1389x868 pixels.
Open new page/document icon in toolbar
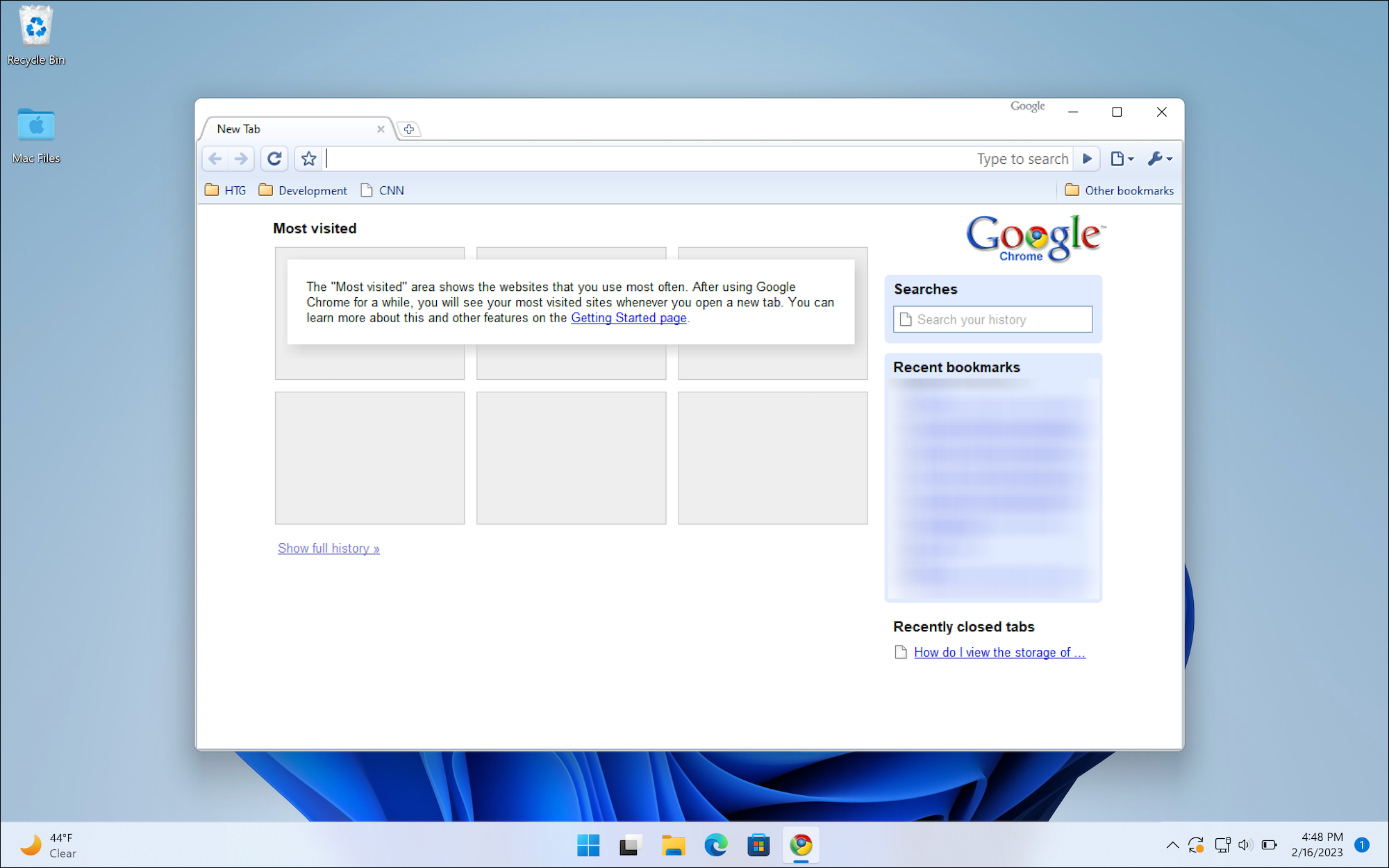[x=1120, y=158]
